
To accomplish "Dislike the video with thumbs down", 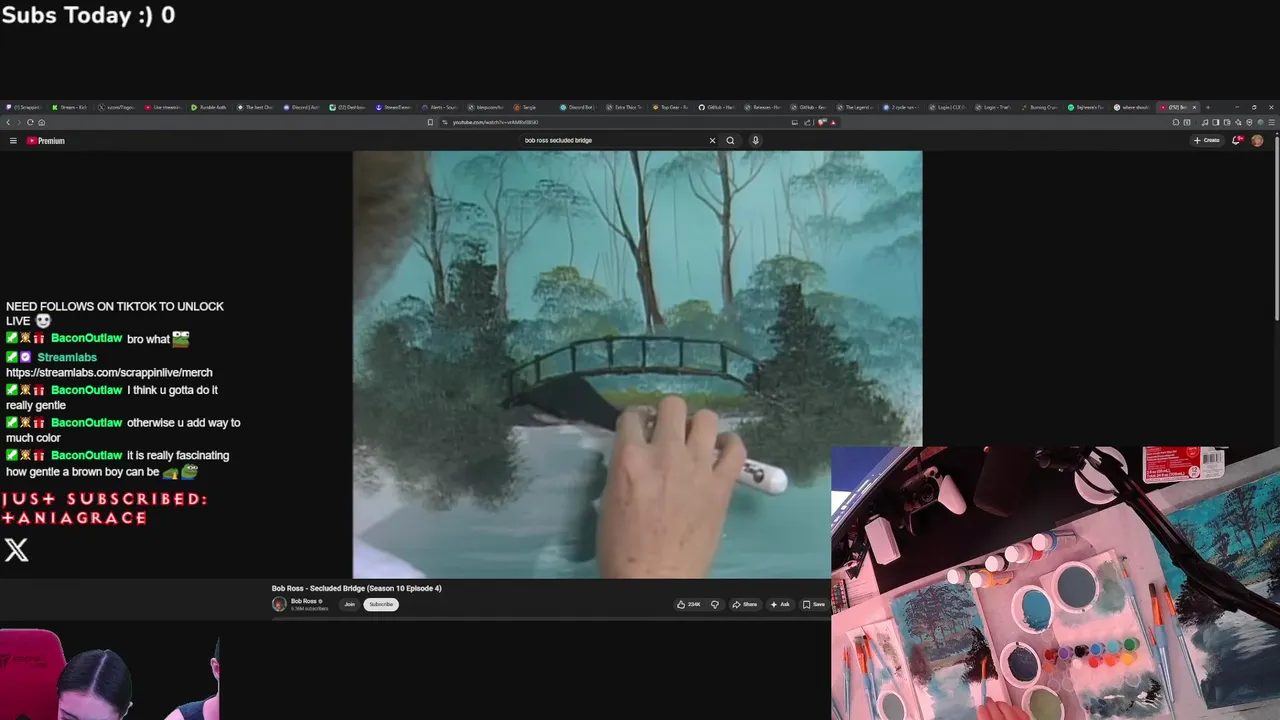I will coord(714,604).
